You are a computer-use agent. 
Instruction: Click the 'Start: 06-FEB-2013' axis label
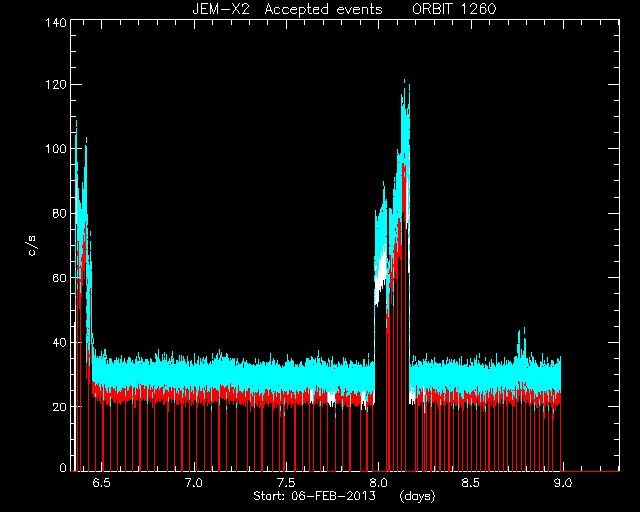point(314,496)
